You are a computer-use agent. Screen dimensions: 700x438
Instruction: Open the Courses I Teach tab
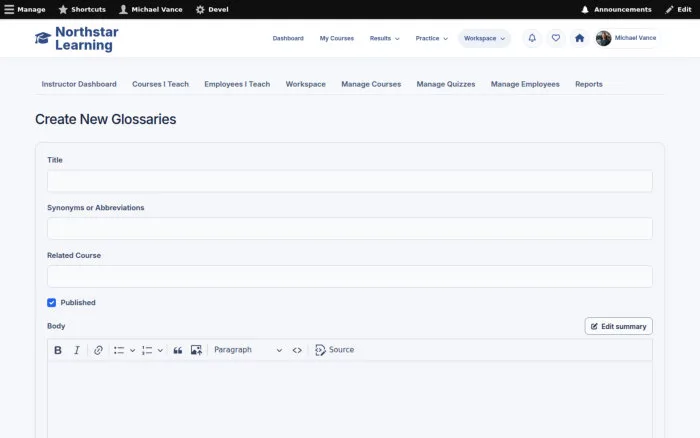pos(160,84)
